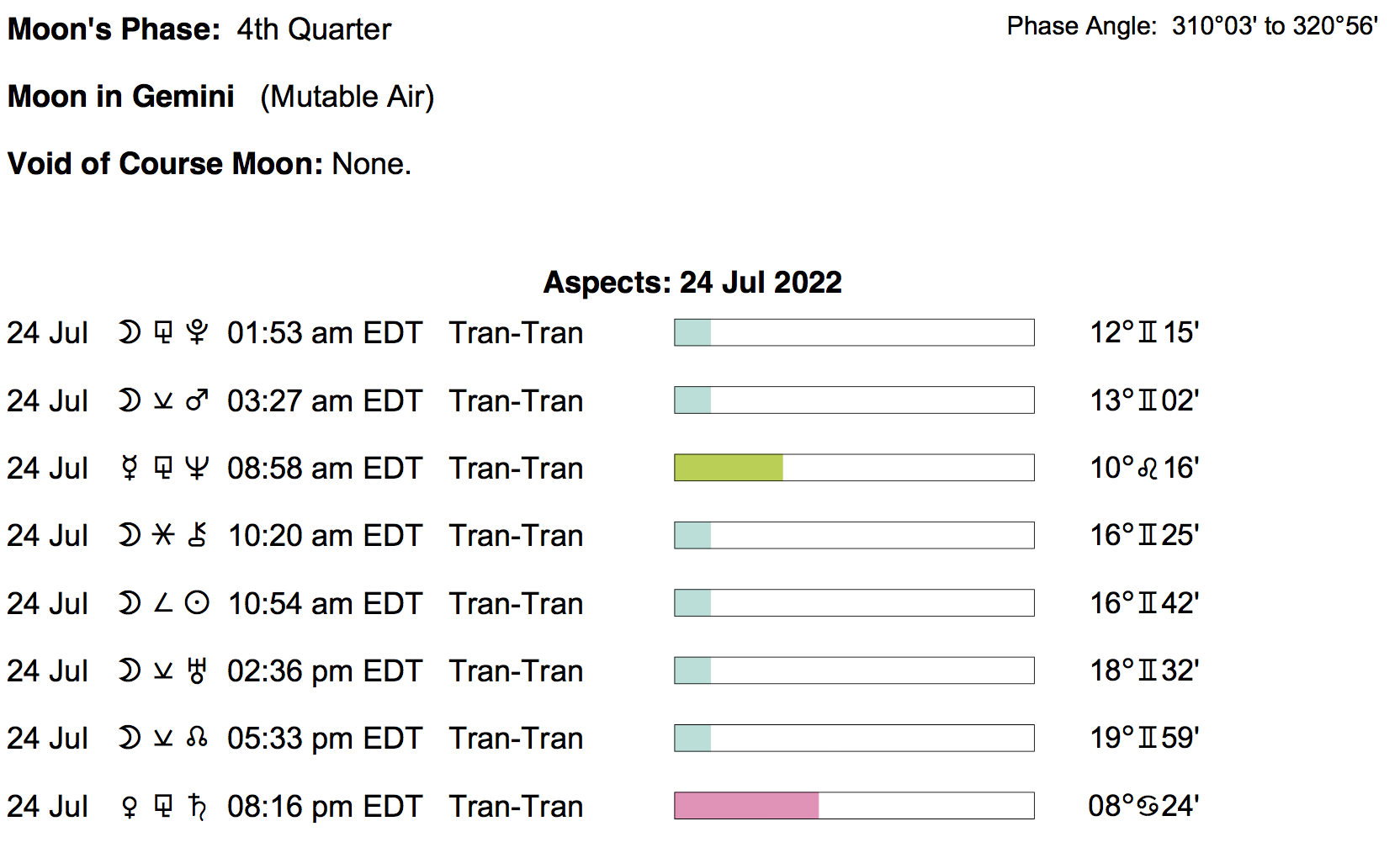Click the Moon glyph in the 01:53 am row
The image size is (1400, 853).
(x=129, y=332)
